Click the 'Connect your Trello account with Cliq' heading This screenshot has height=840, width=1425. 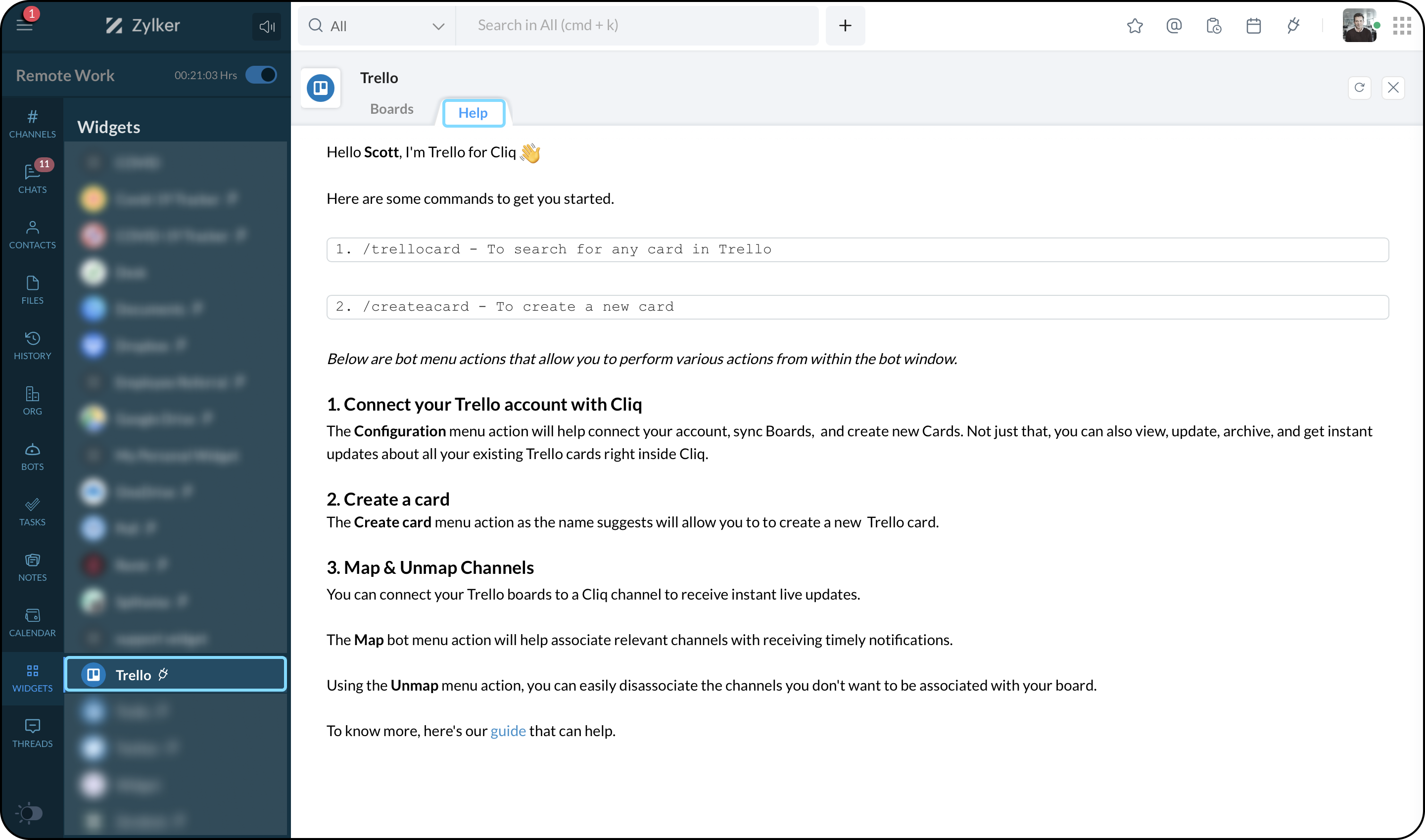[484, 404]
